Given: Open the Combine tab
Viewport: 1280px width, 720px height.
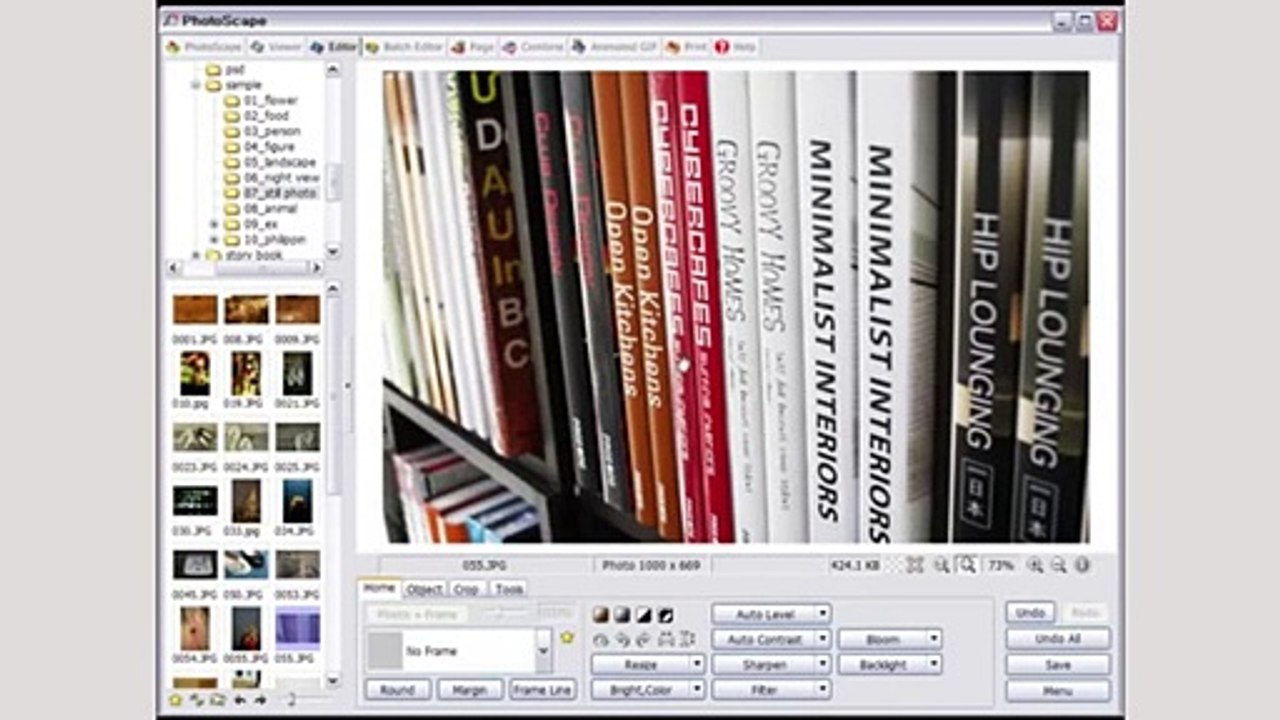Looking at the screenshot, I should click(533, 47).
